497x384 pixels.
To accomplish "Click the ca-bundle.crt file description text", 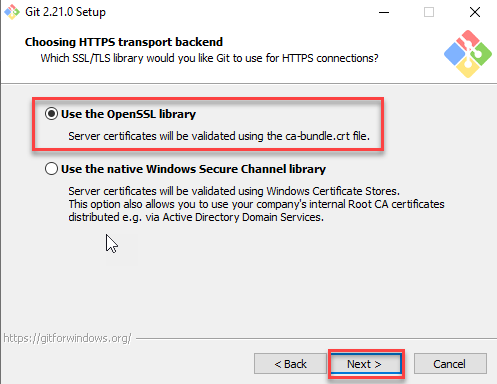I will 219,136.
